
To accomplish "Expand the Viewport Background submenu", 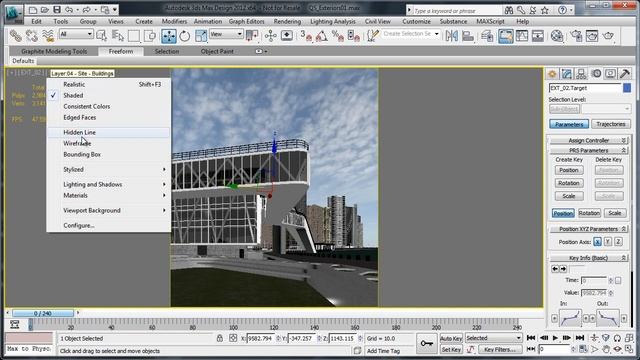I will [109, 211].
